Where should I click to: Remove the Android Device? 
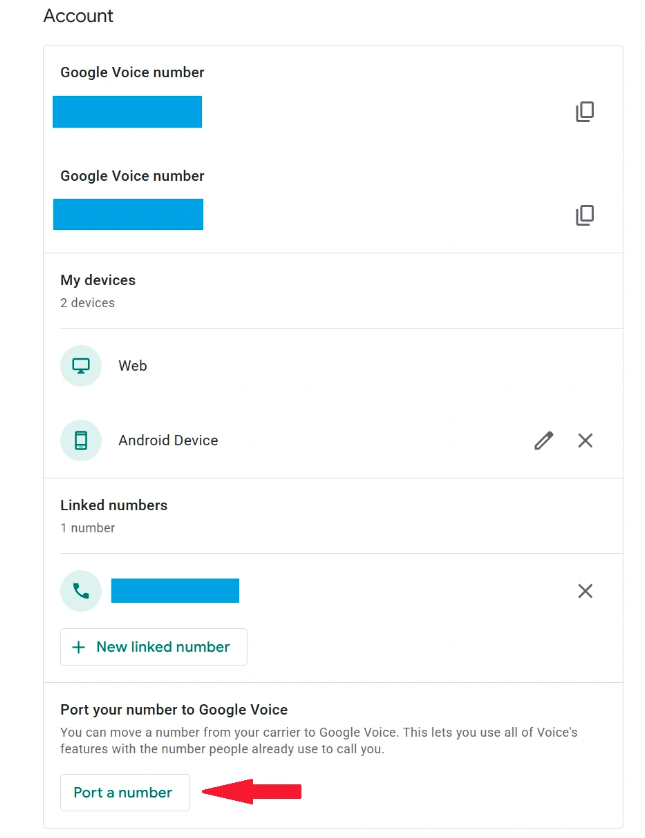(x=585, y=440)
